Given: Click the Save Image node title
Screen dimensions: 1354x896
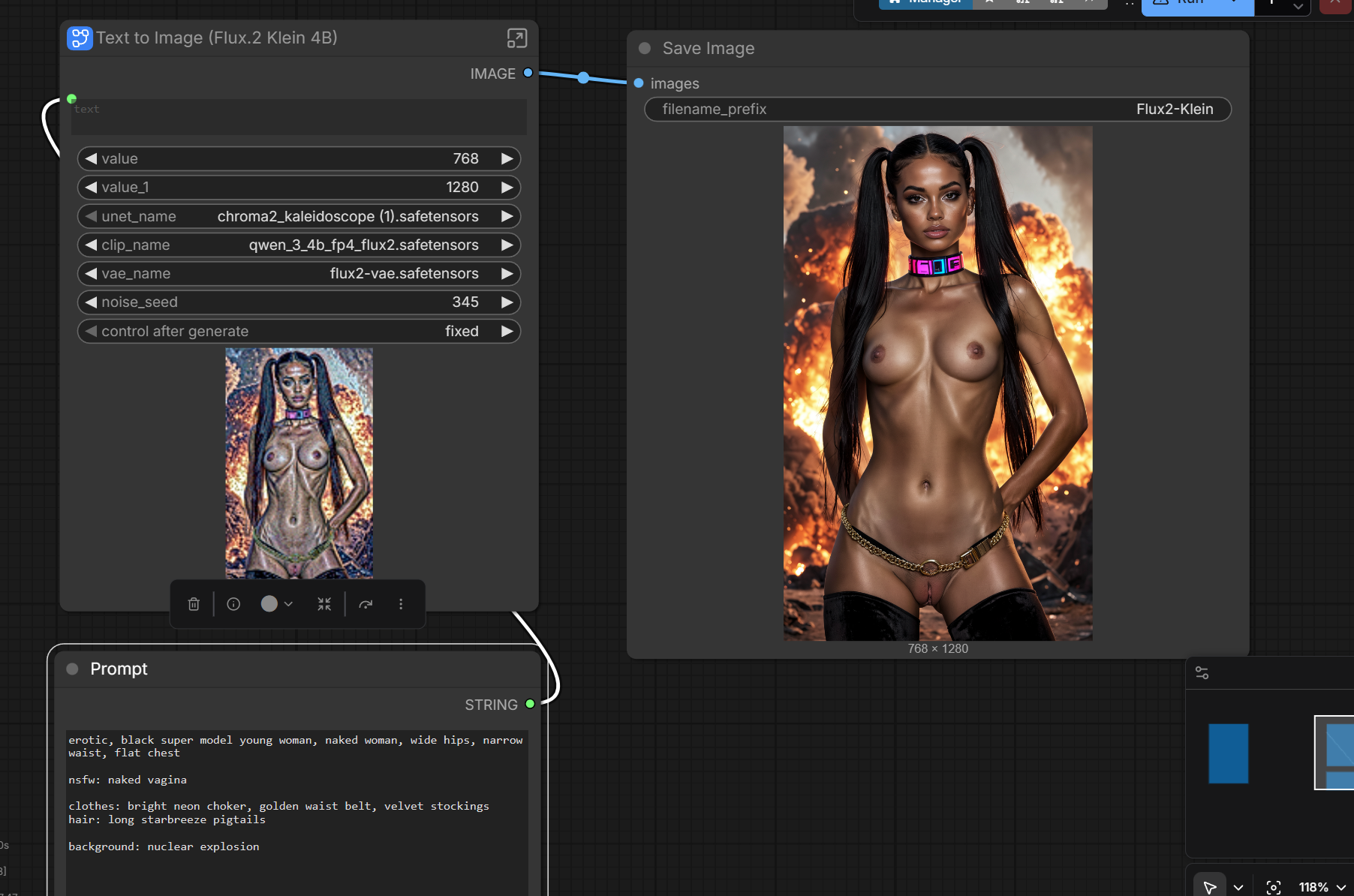Looking at the screenshot, I should coord(709,48).
